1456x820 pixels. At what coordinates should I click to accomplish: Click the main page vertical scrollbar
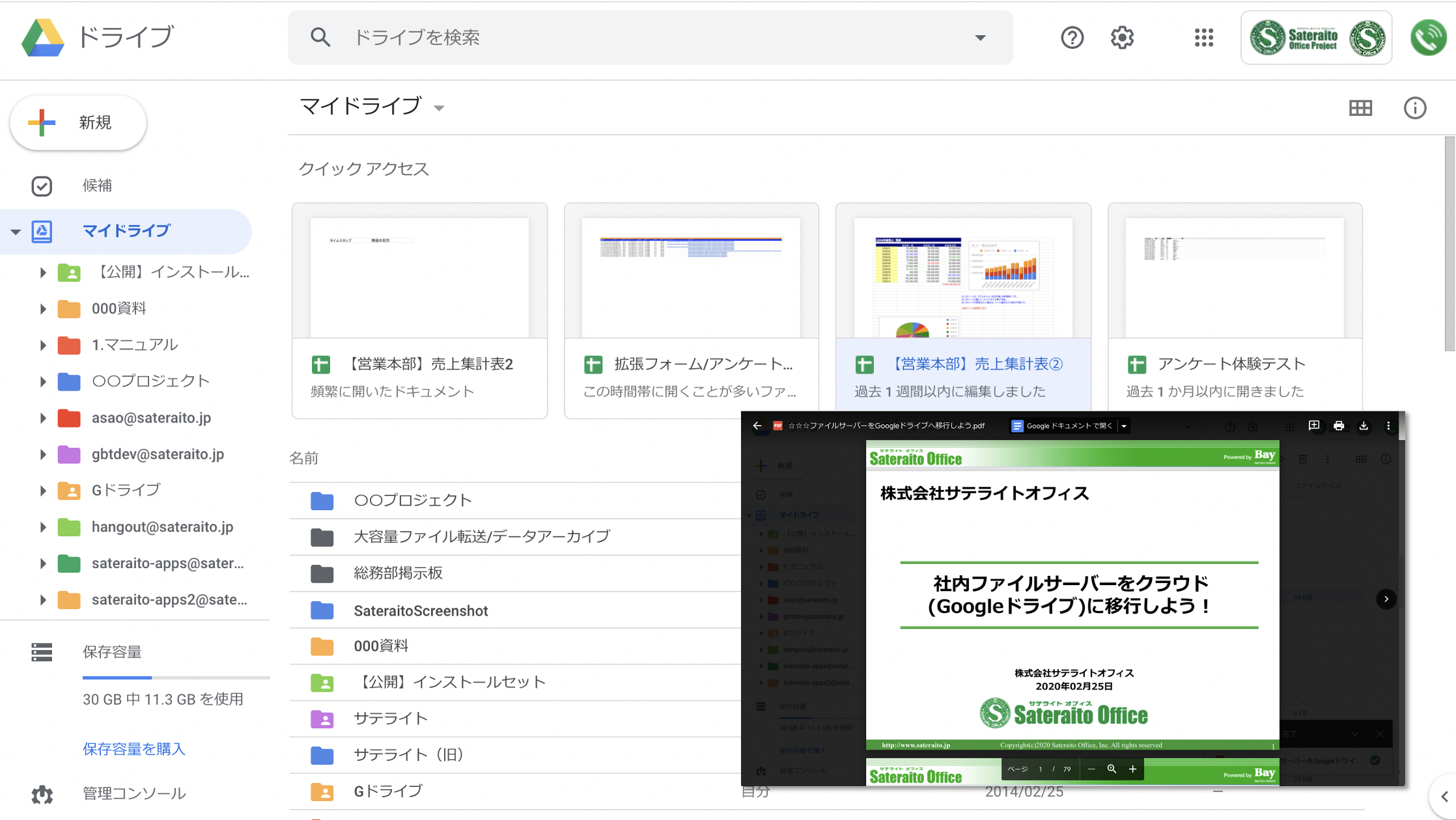[x=1449, y=244]
